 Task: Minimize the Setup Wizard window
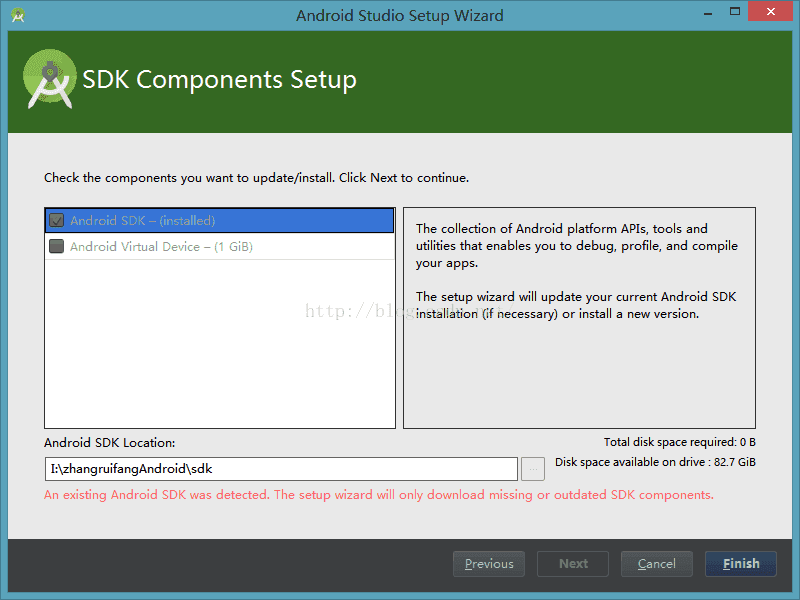708,13
